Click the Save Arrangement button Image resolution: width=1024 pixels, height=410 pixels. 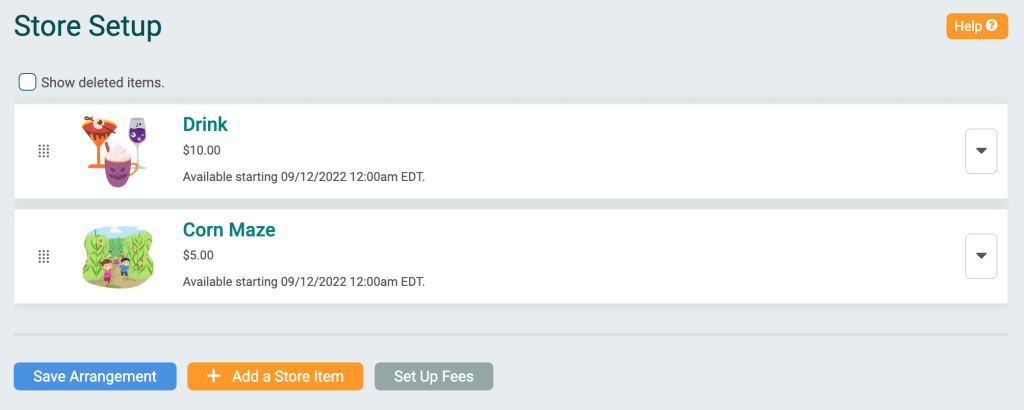point(95,377)
